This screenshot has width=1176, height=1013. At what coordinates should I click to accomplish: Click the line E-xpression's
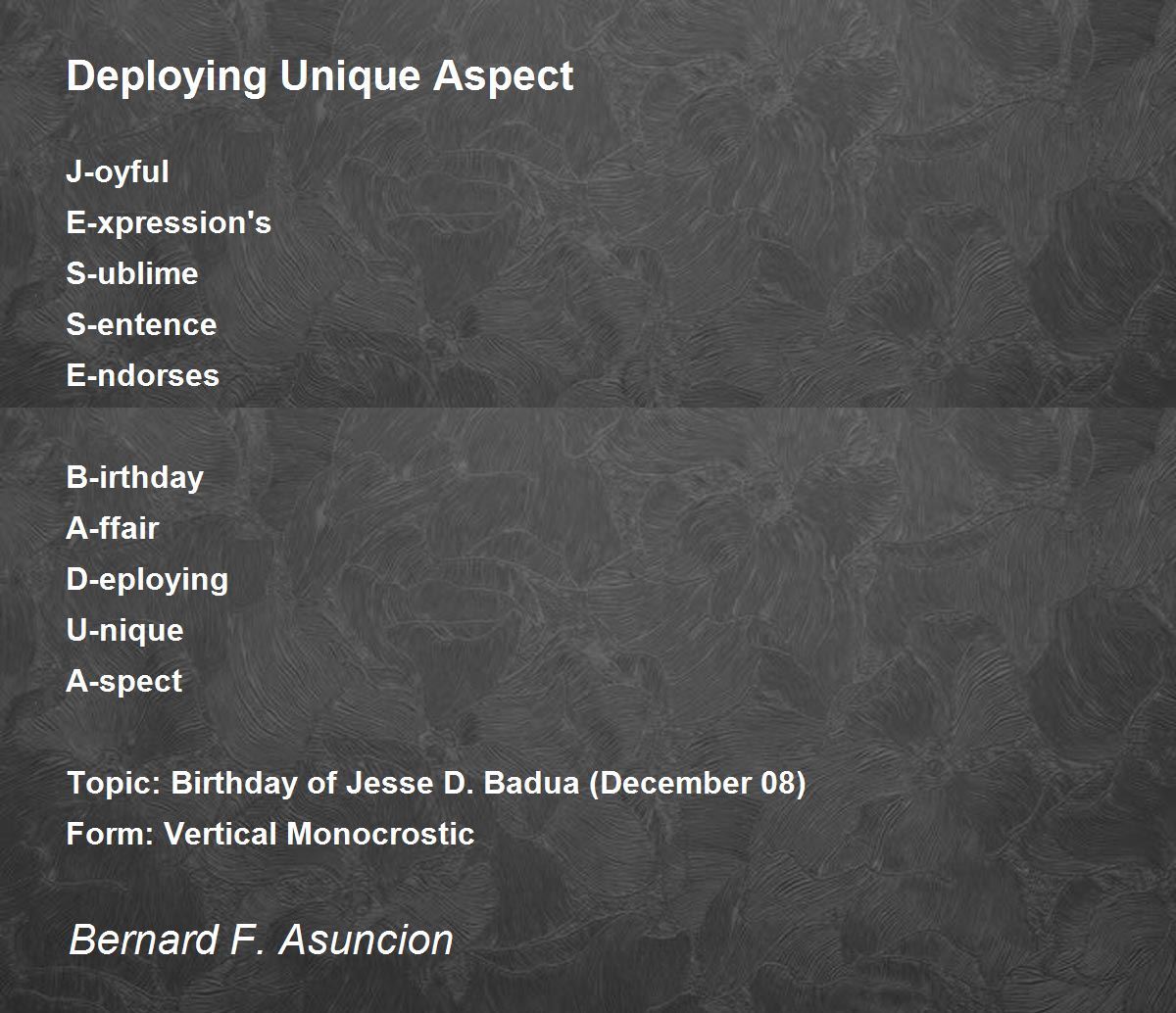tap(169, 223)
